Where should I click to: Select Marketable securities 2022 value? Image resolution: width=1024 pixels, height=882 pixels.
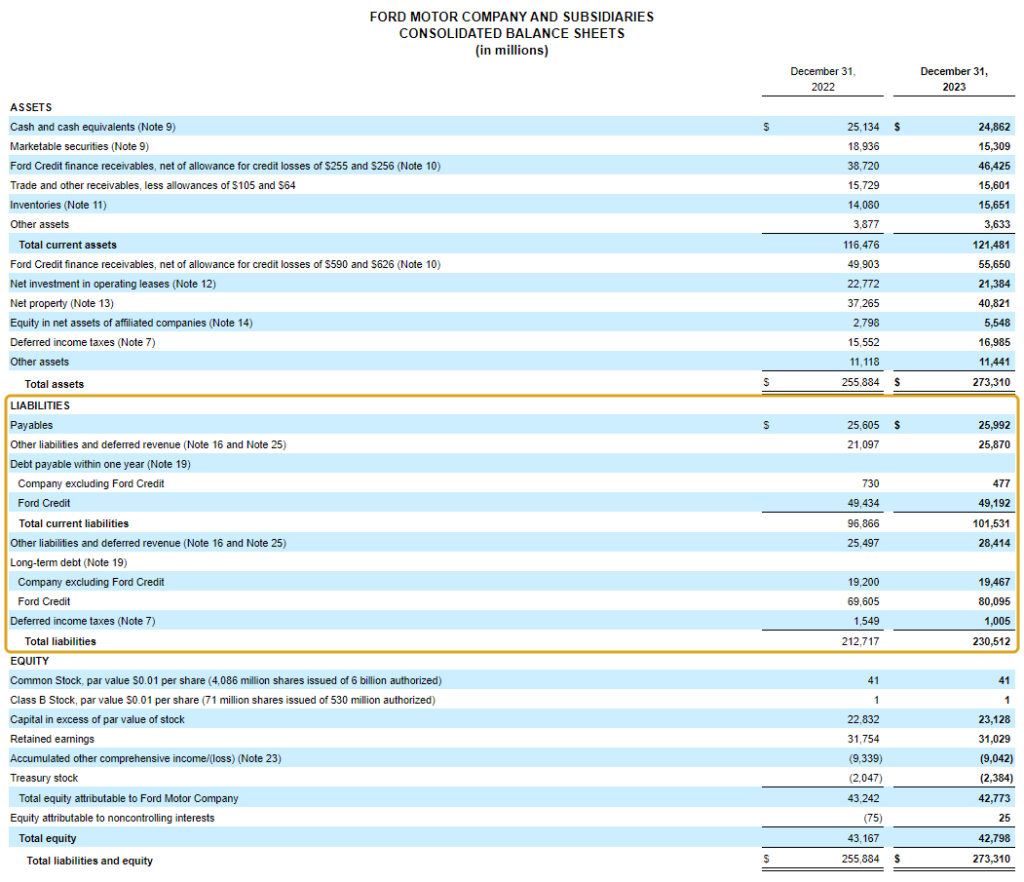863,146
